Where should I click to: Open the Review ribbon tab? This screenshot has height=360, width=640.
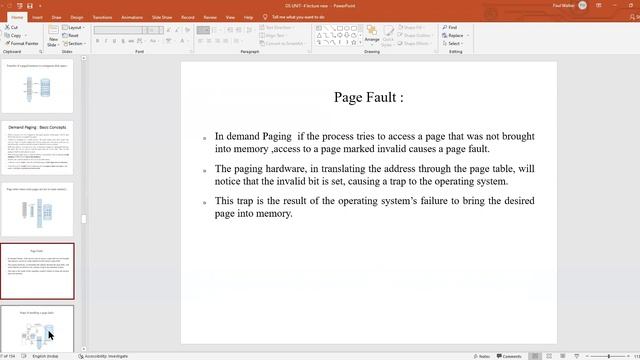(x=210, y=18)
